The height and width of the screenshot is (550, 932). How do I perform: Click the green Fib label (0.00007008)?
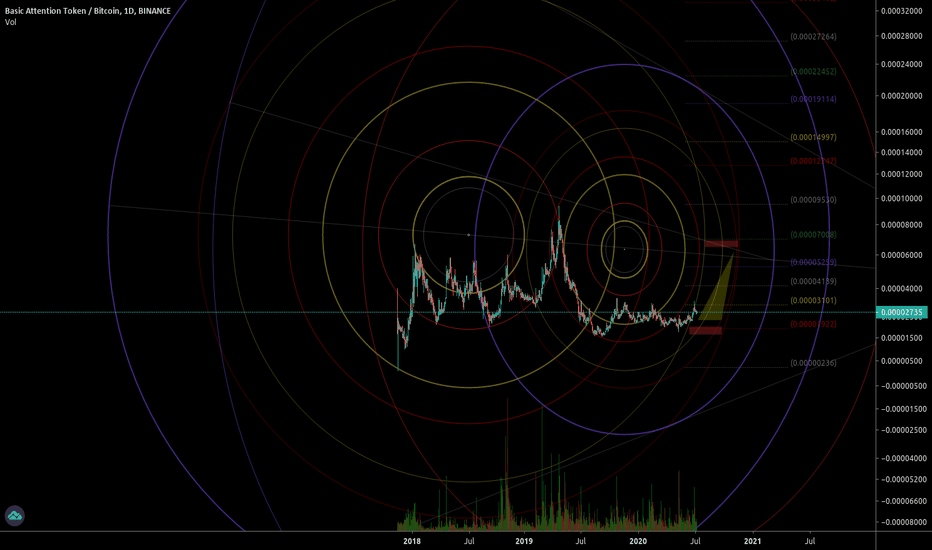point(813,235)
